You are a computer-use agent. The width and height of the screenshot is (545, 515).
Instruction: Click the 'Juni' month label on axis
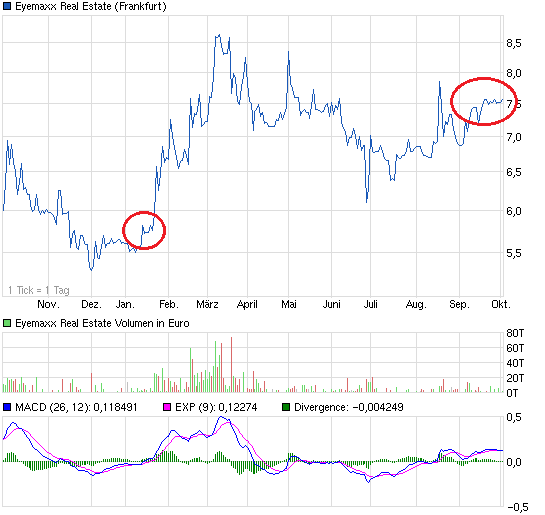[x=332, y=304]
